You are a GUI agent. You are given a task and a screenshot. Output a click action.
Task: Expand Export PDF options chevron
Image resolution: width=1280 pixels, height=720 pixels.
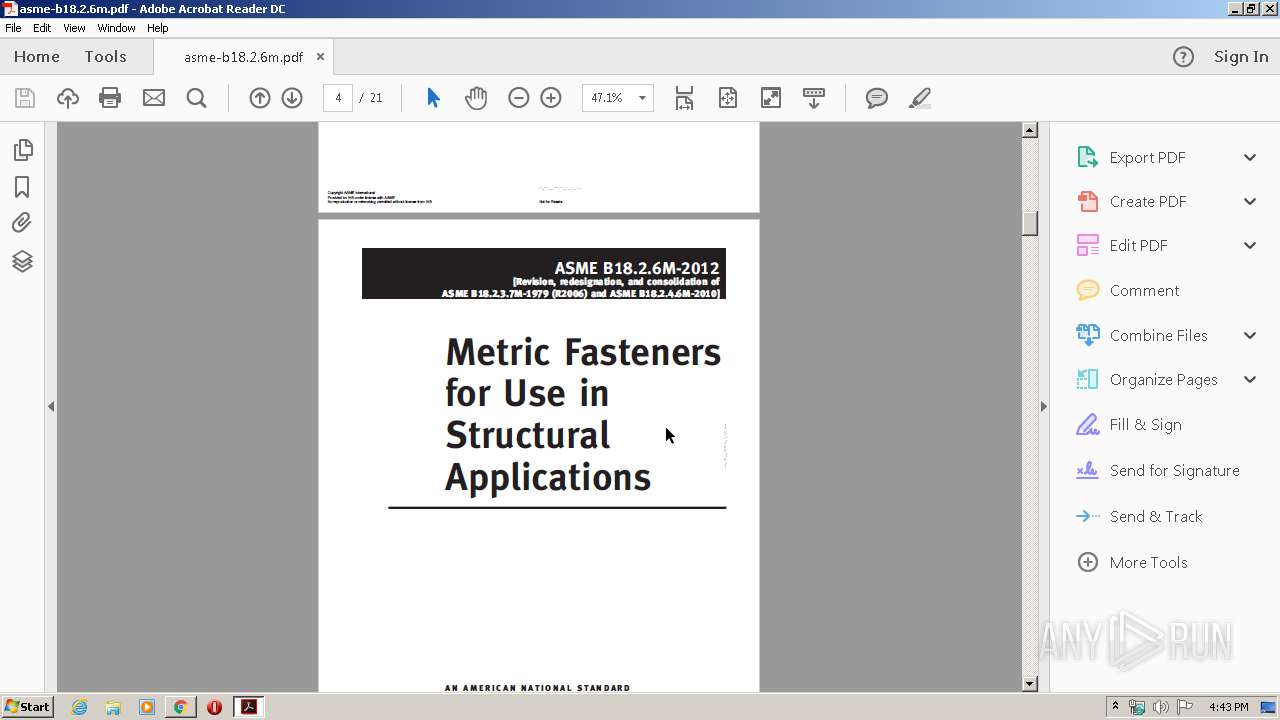click(1250, 158)
